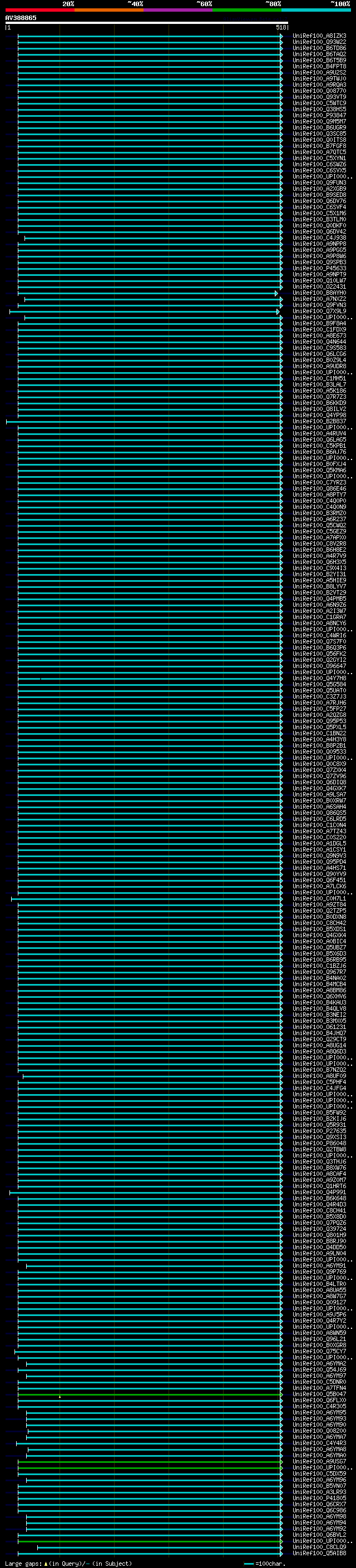Click the white query sequence bar

coord(147,23)
